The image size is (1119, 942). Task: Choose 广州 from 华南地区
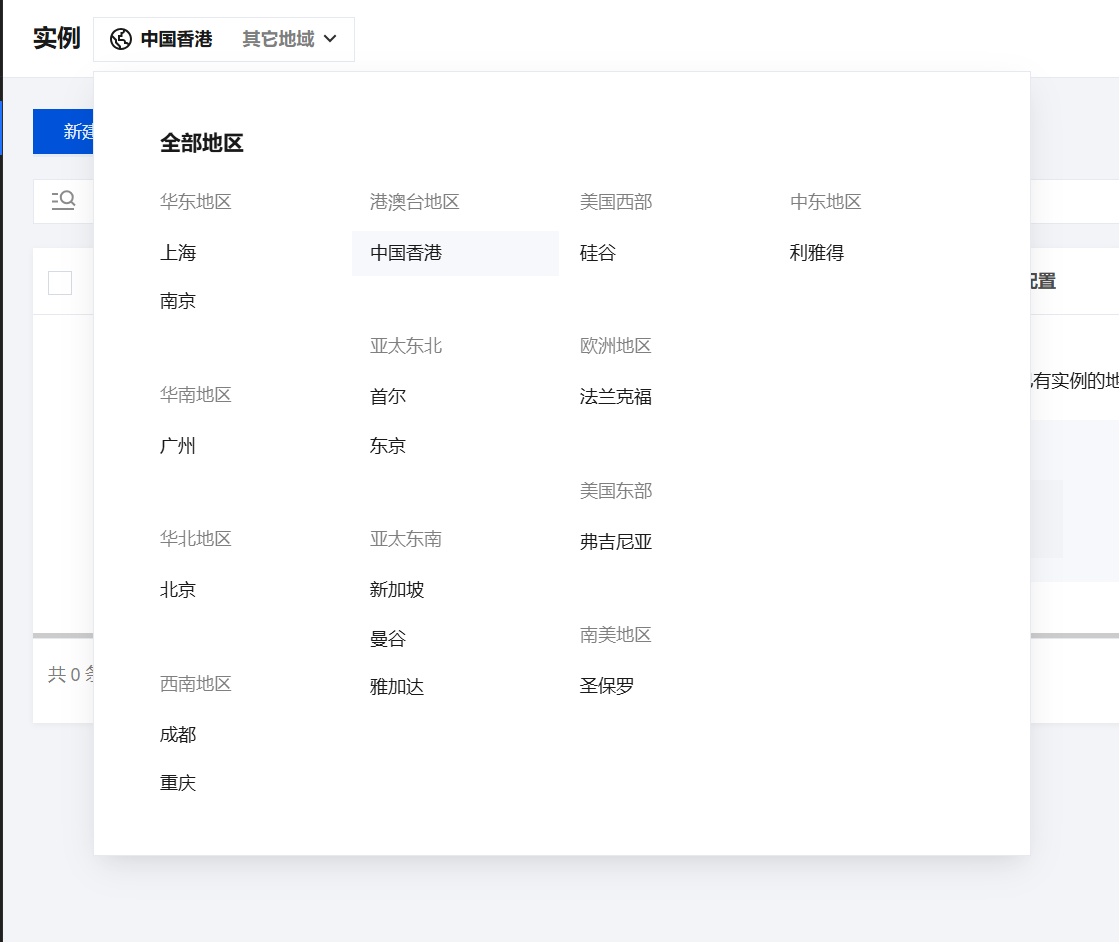178,446
